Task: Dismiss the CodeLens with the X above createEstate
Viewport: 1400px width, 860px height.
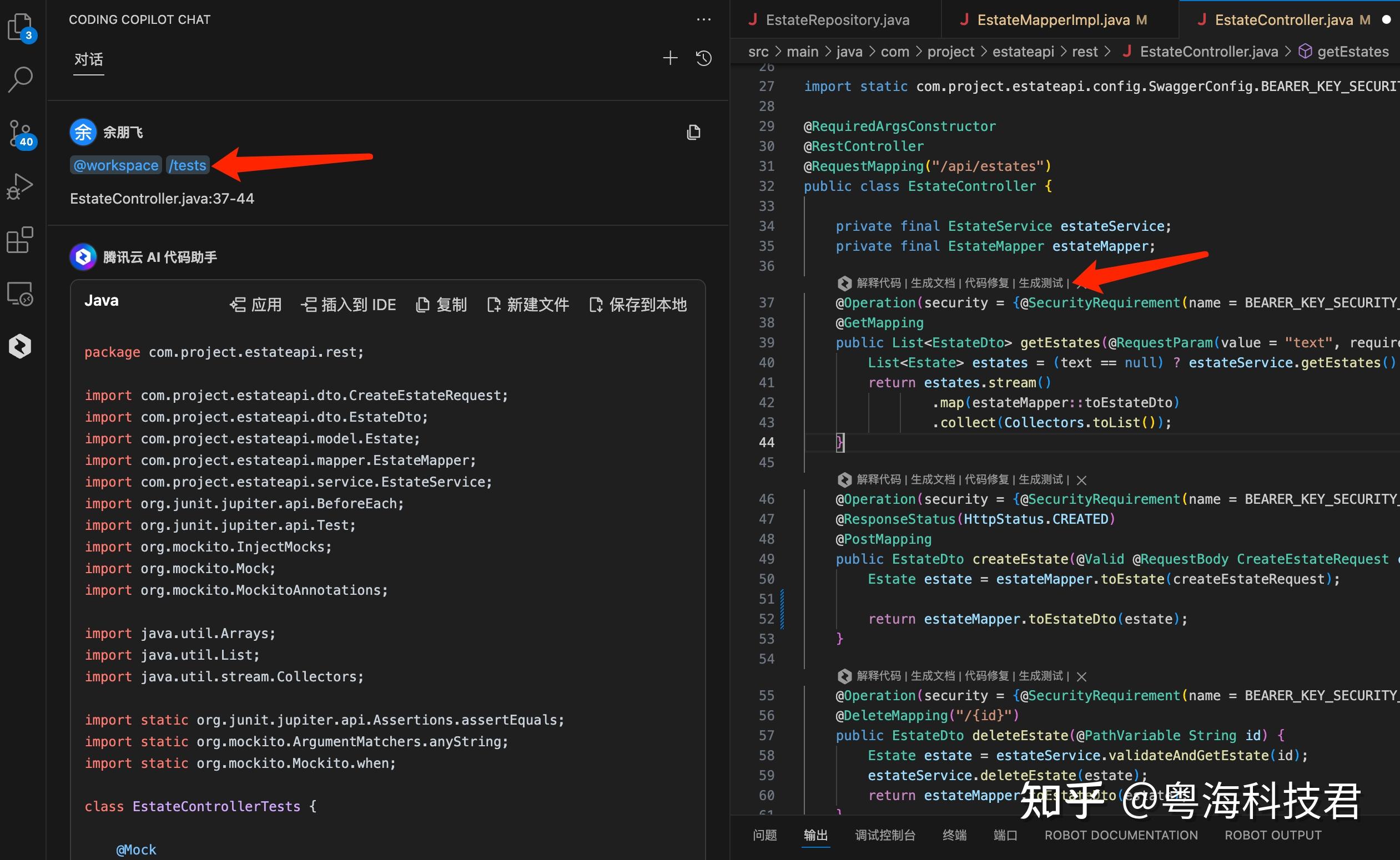Action: pyautogui.click(x=1082, y=479)
